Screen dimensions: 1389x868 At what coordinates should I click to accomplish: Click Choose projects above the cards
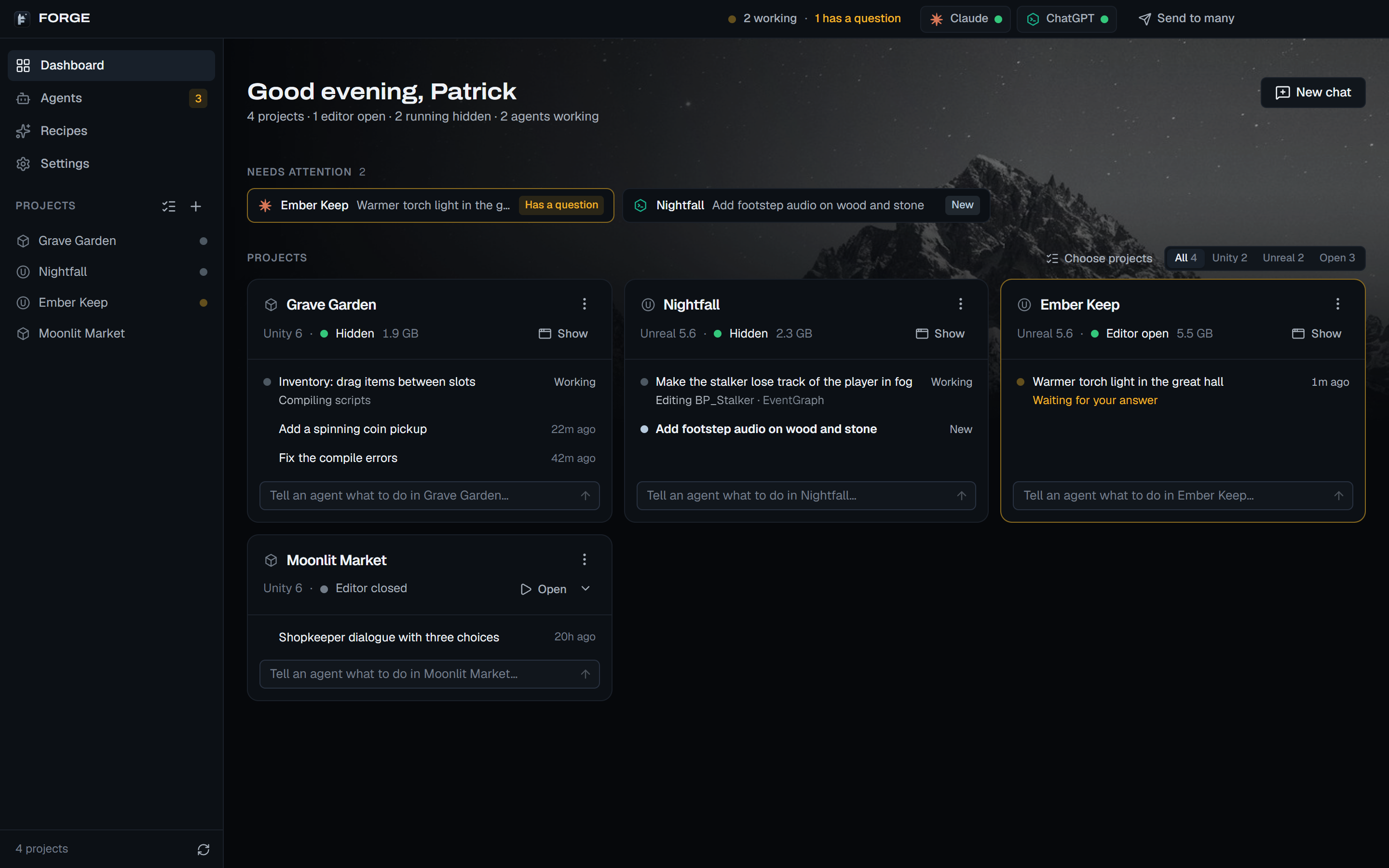[x=1099, y=258]
